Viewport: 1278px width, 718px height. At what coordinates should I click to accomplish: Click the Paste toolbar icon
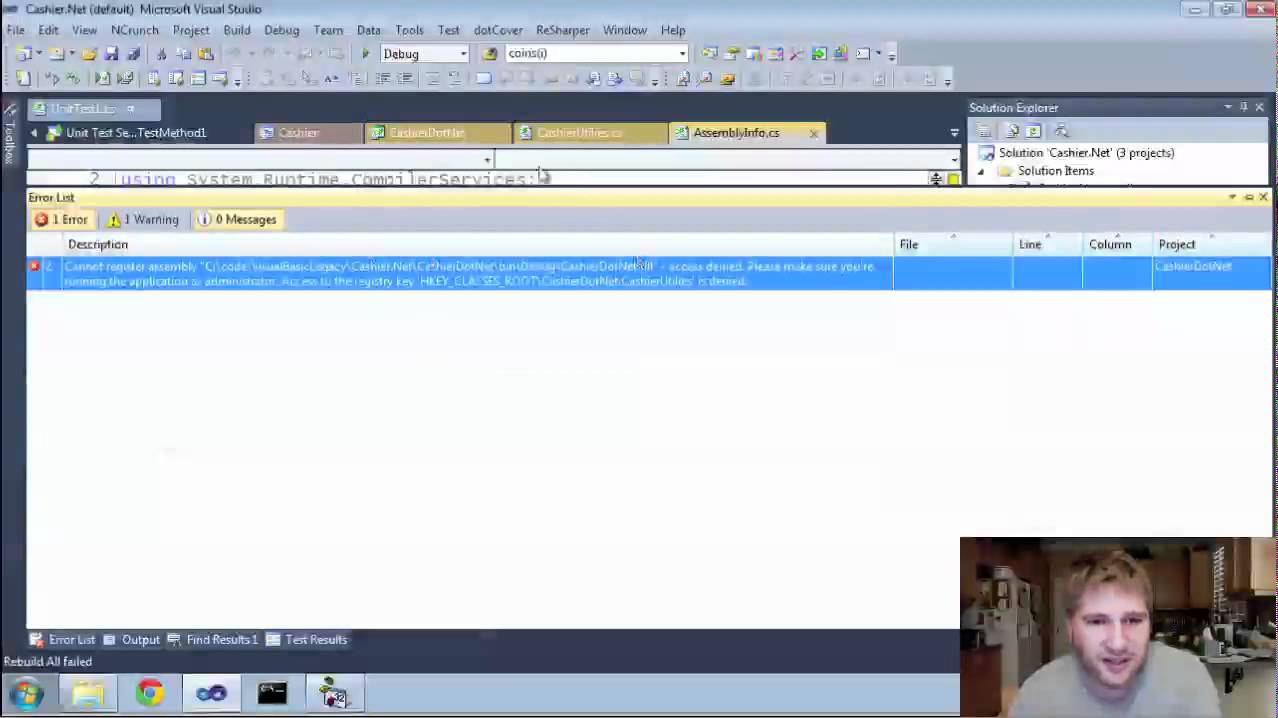[205, 54]
